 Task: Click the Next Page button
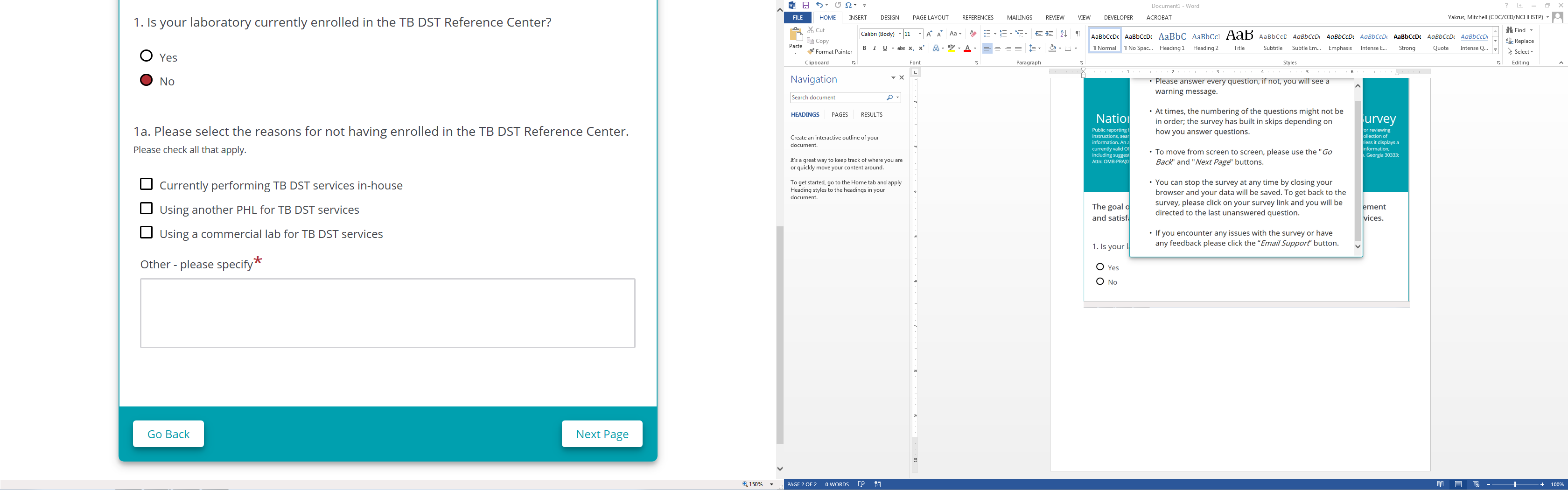point(602,434)
